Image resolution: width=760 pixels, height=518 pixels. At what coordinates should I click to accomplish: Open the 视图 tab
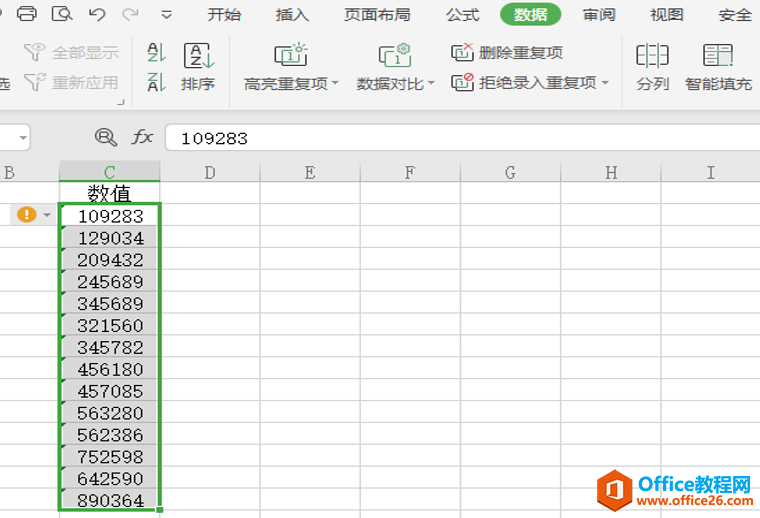667,15
